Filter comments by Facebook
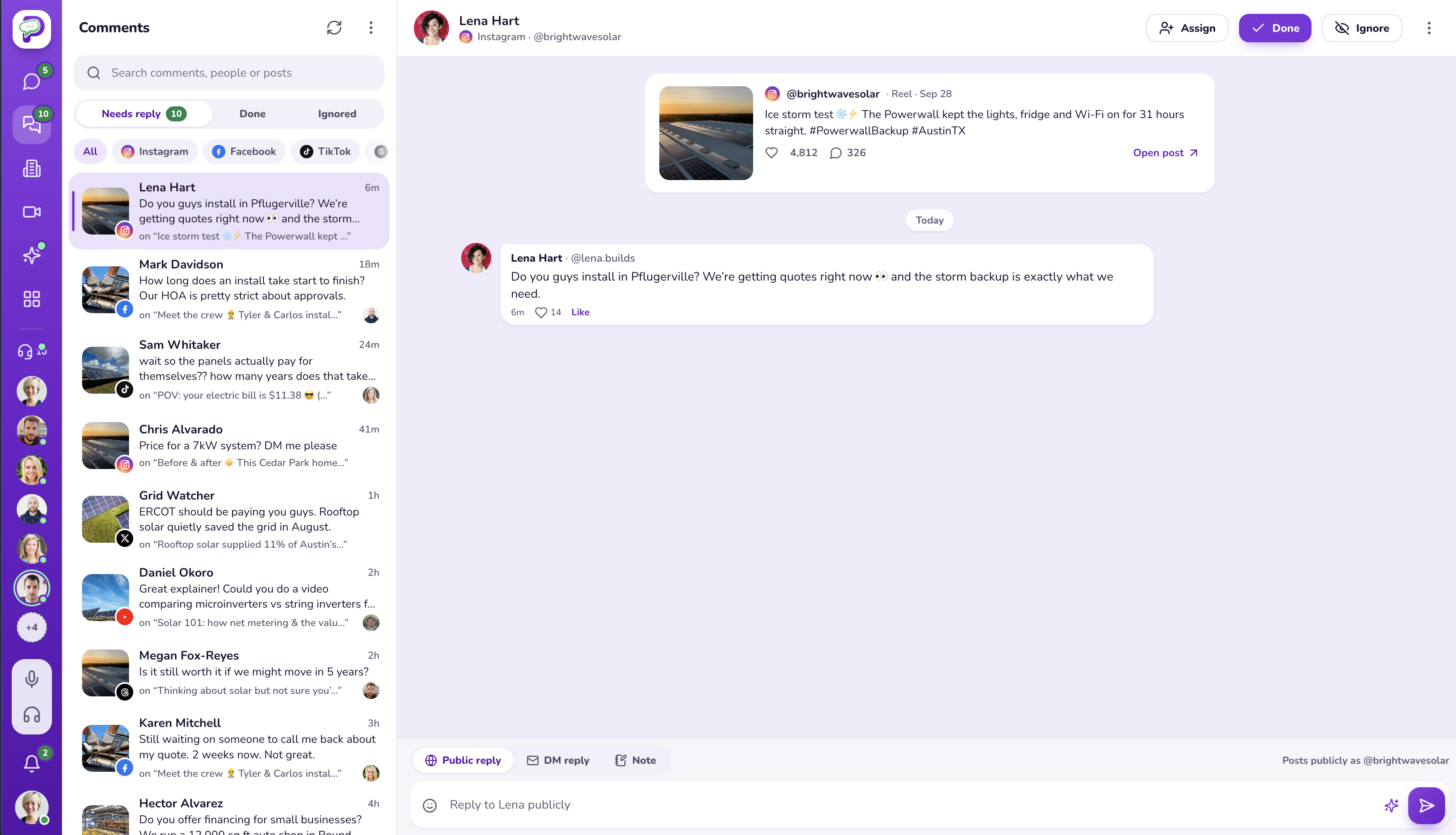The height and width of the screenshot is (835, 1456). pyautogui.click(x=244, y=152)
